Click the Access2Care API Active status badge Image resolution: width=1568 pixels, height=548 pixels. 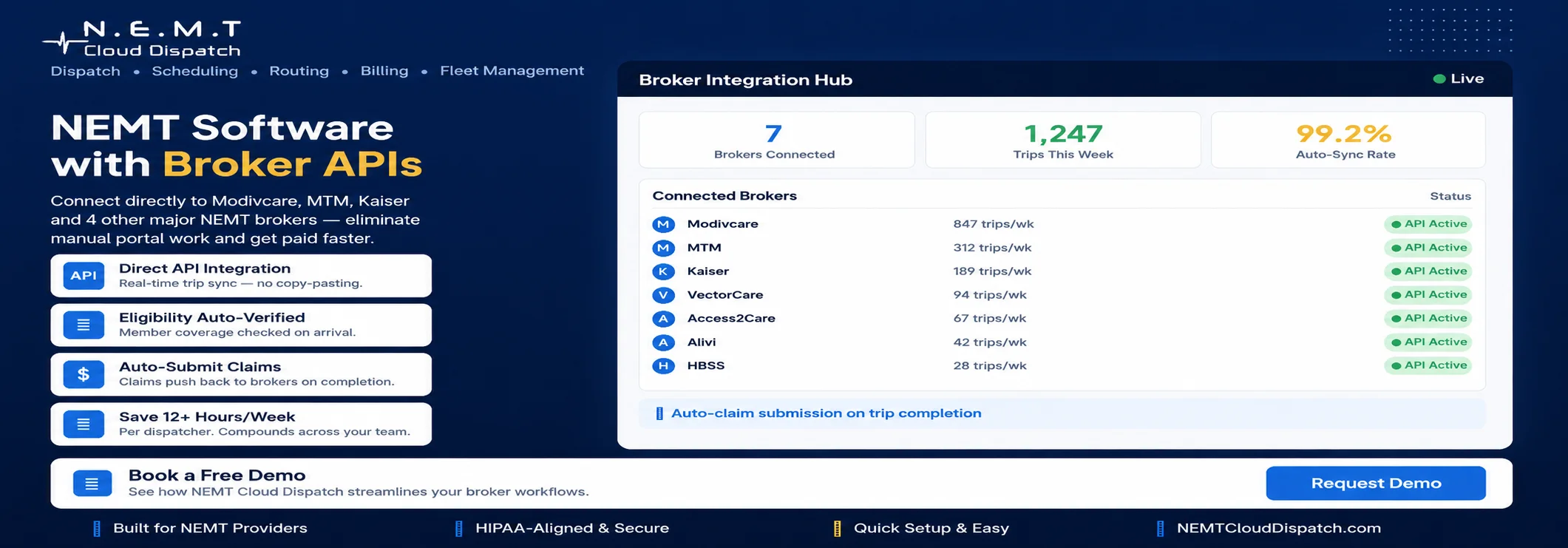pos(1428,319)
